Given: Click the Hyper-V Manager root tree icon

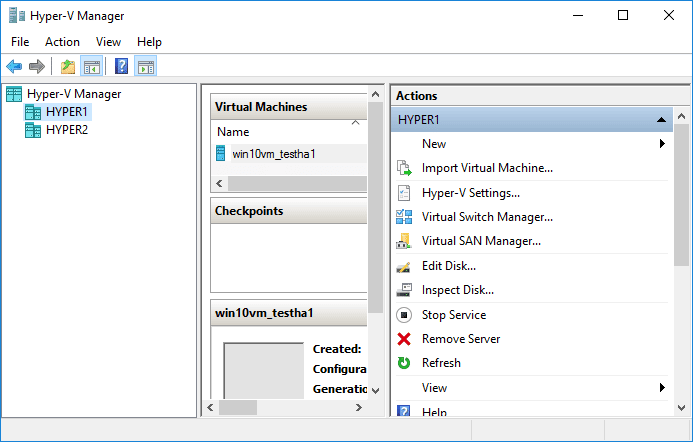Looking at the screenshot, I should point(14,94).
